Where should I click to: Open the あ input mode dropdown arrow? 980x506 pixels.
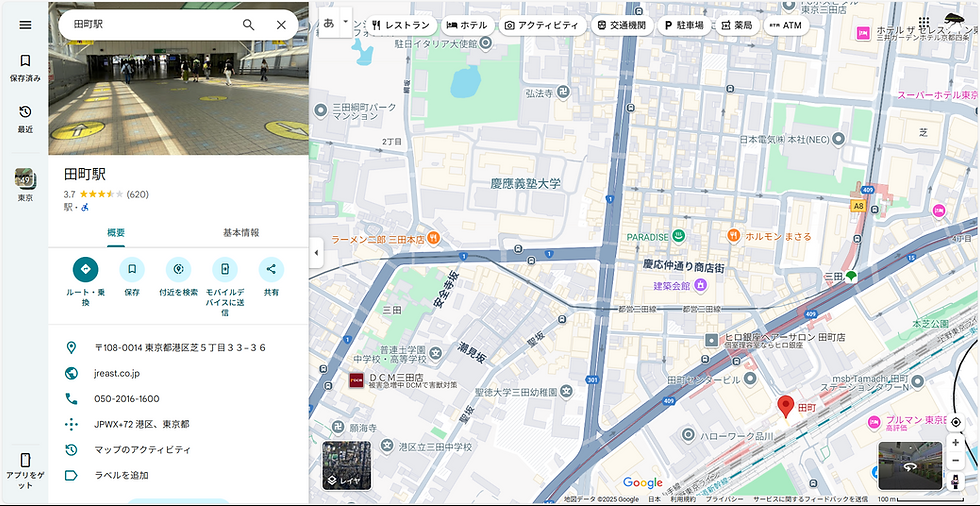(345, 22)
